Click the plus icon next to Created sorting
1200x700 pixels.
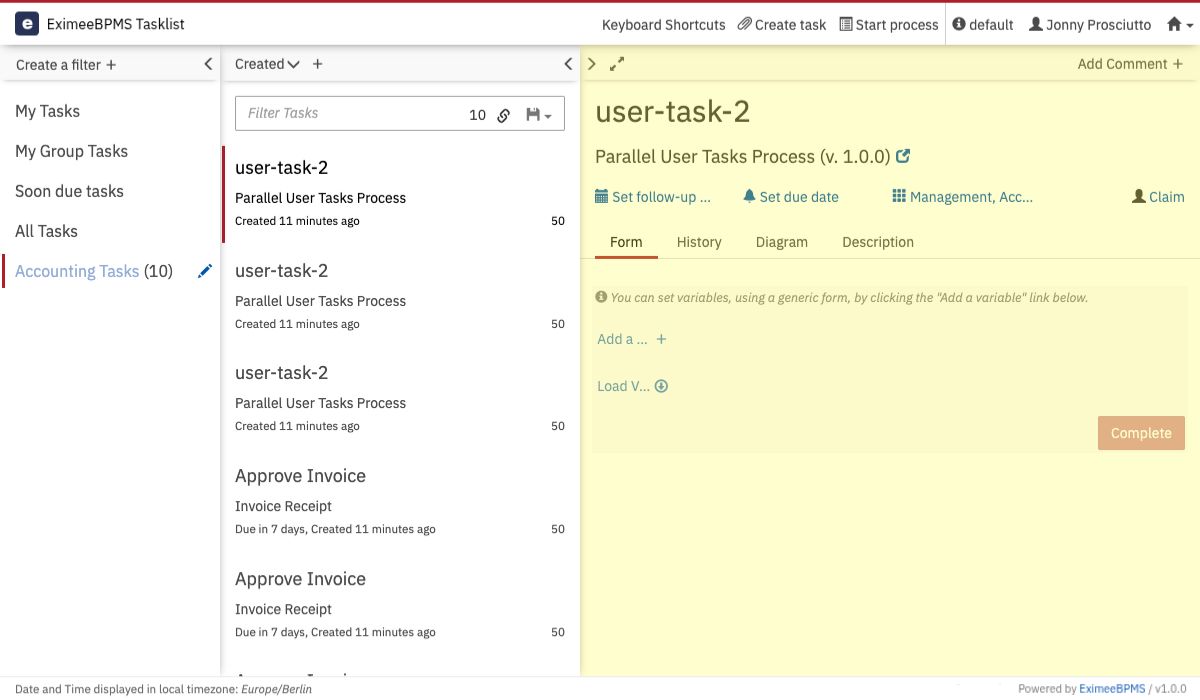(x=318, y=64)
